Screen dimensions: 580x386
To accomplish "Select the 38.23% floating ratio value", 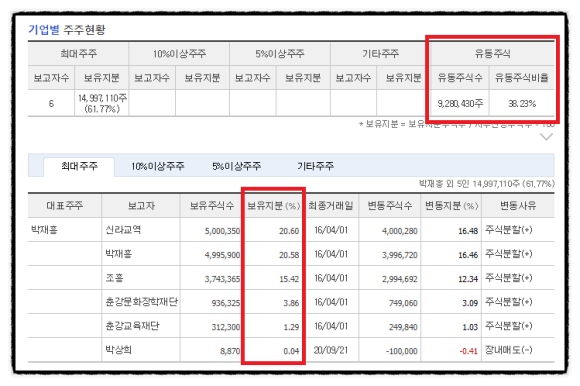I will tap(522, 104).
